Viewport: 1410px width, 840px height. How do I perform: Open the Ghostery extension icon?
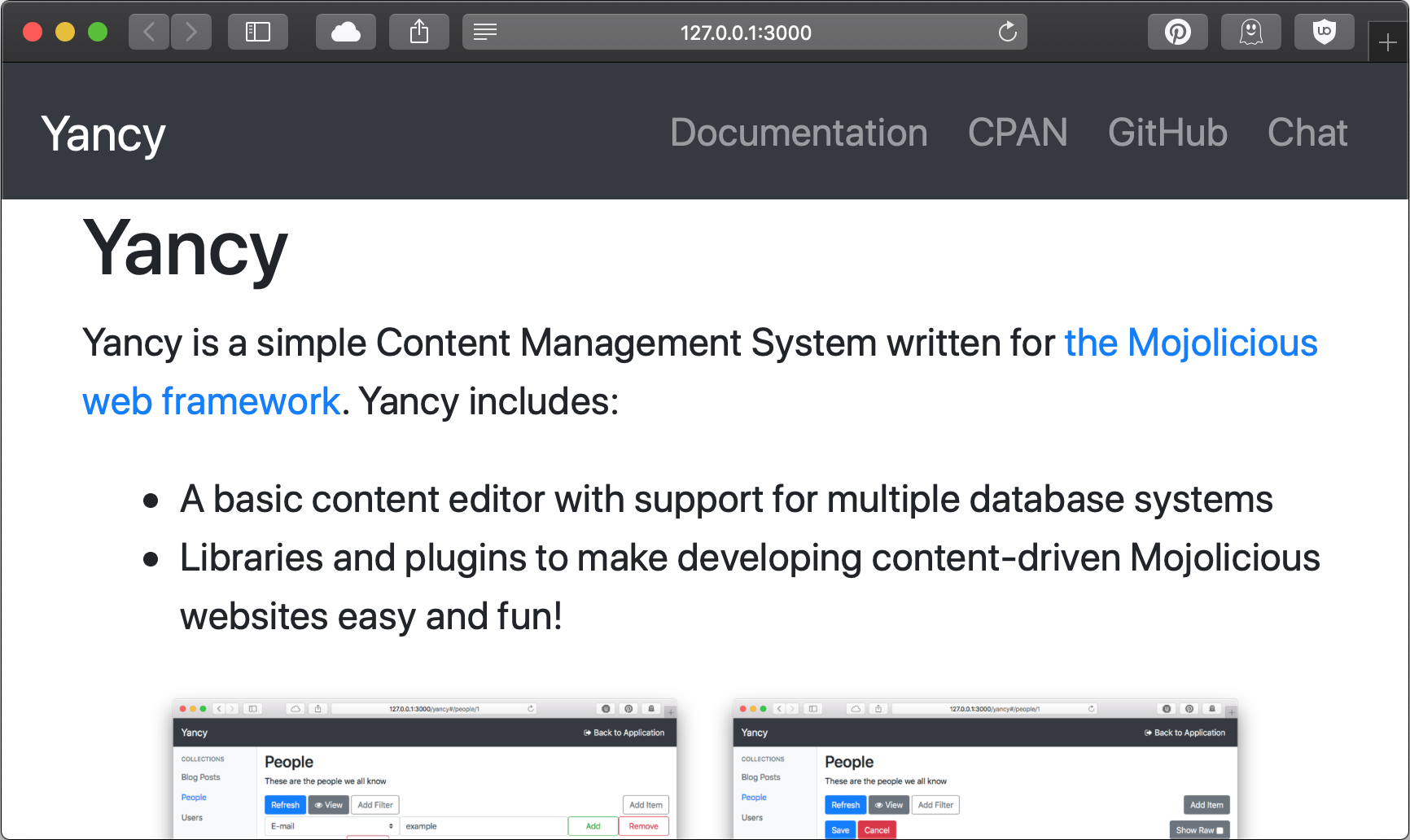1251,33
